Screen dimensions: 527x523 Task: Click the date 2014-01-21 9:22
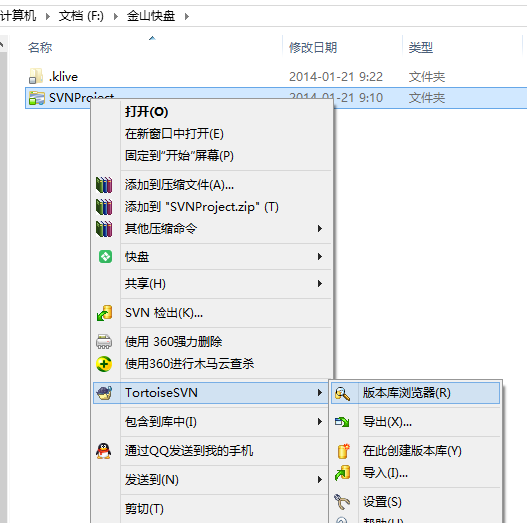(x=336, y=77)
